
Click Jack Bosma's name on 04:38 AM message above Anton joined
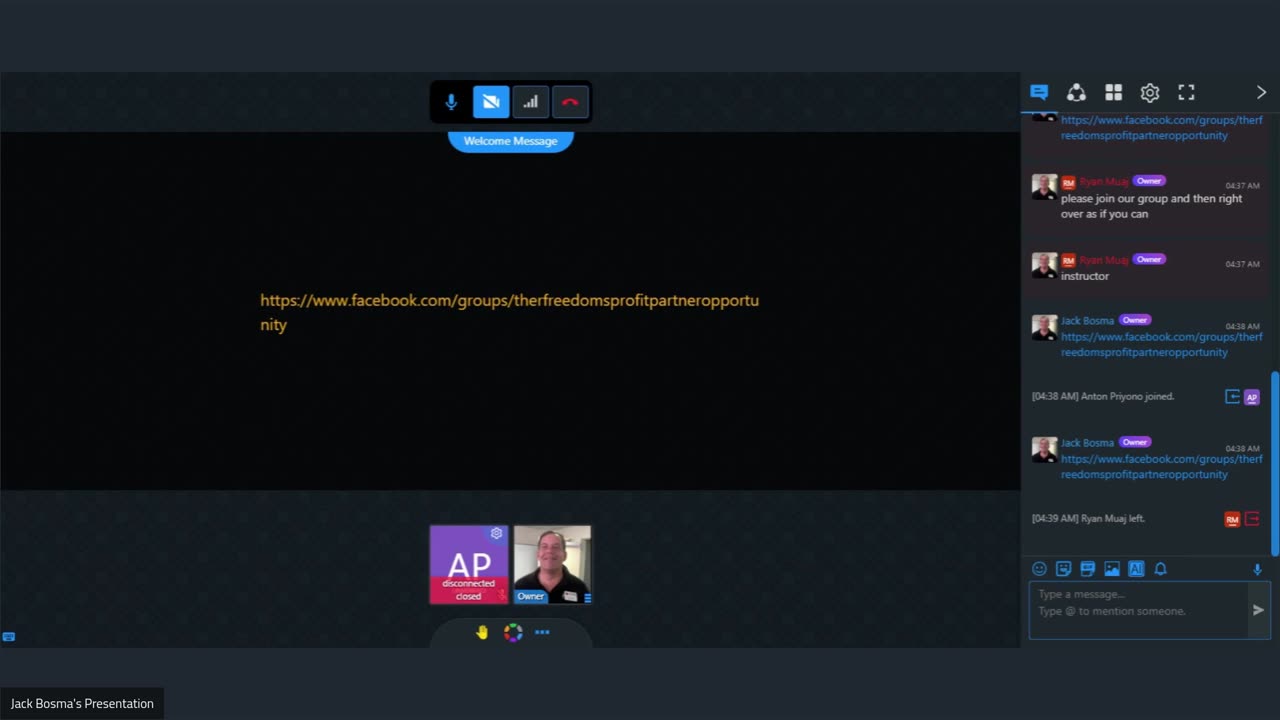tap(1087, 321)
